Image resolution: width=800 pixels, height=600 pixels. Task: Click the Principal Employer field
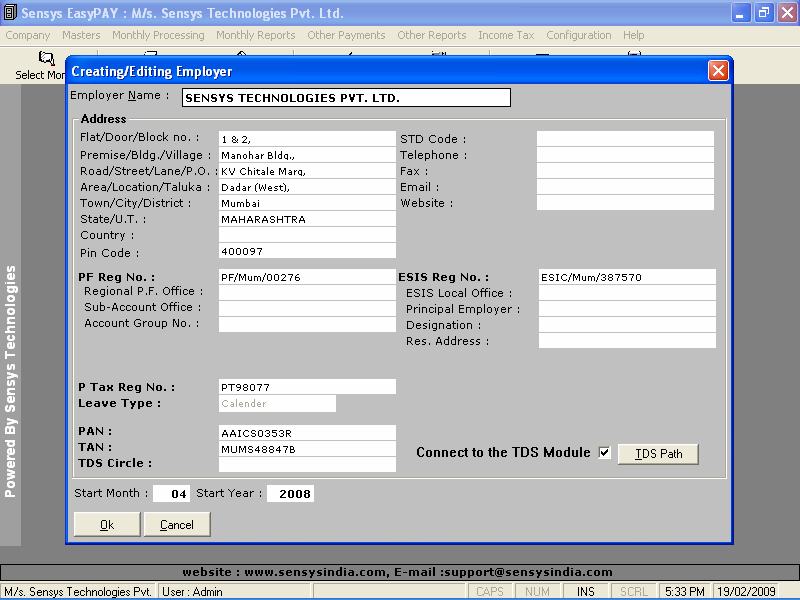click(627, 309)
